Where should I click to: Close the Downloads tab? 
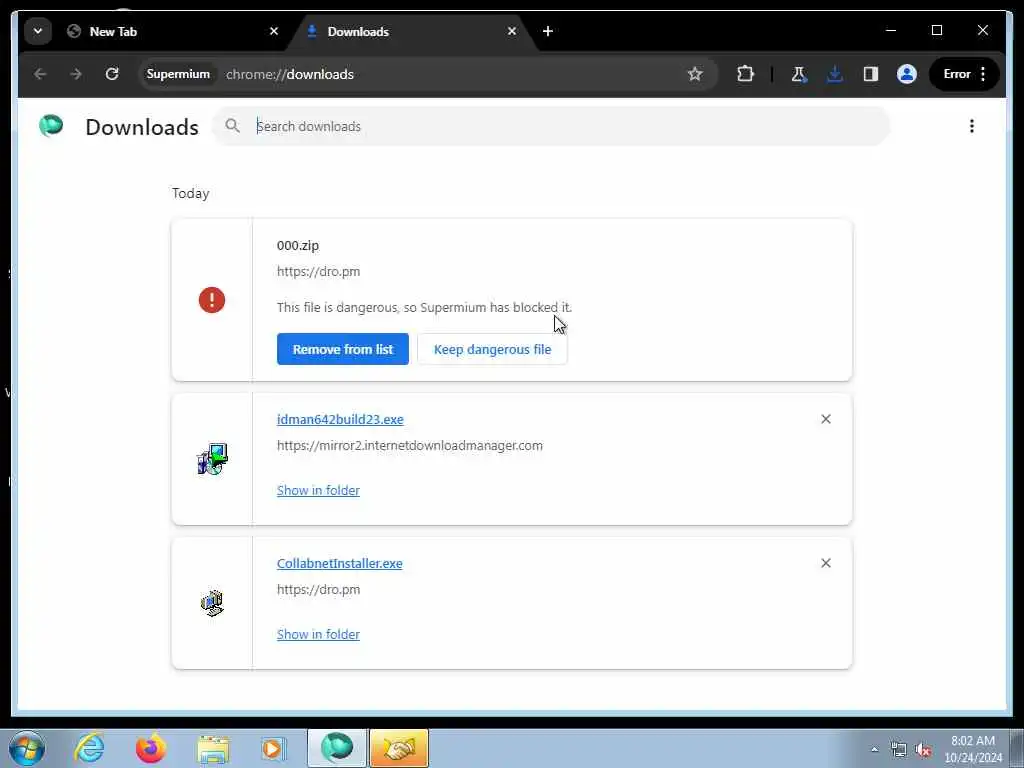click(x=512, y=31)
